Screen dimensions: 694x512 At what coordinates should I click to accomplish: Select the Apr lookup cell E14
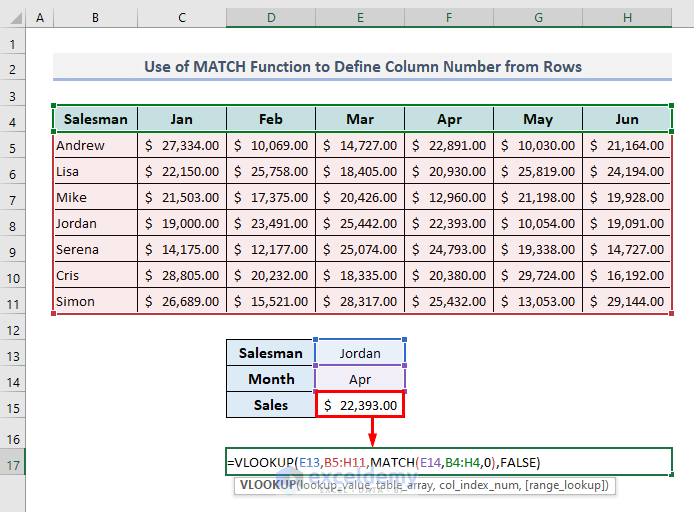pyautogui.click(x=360, y=379)
